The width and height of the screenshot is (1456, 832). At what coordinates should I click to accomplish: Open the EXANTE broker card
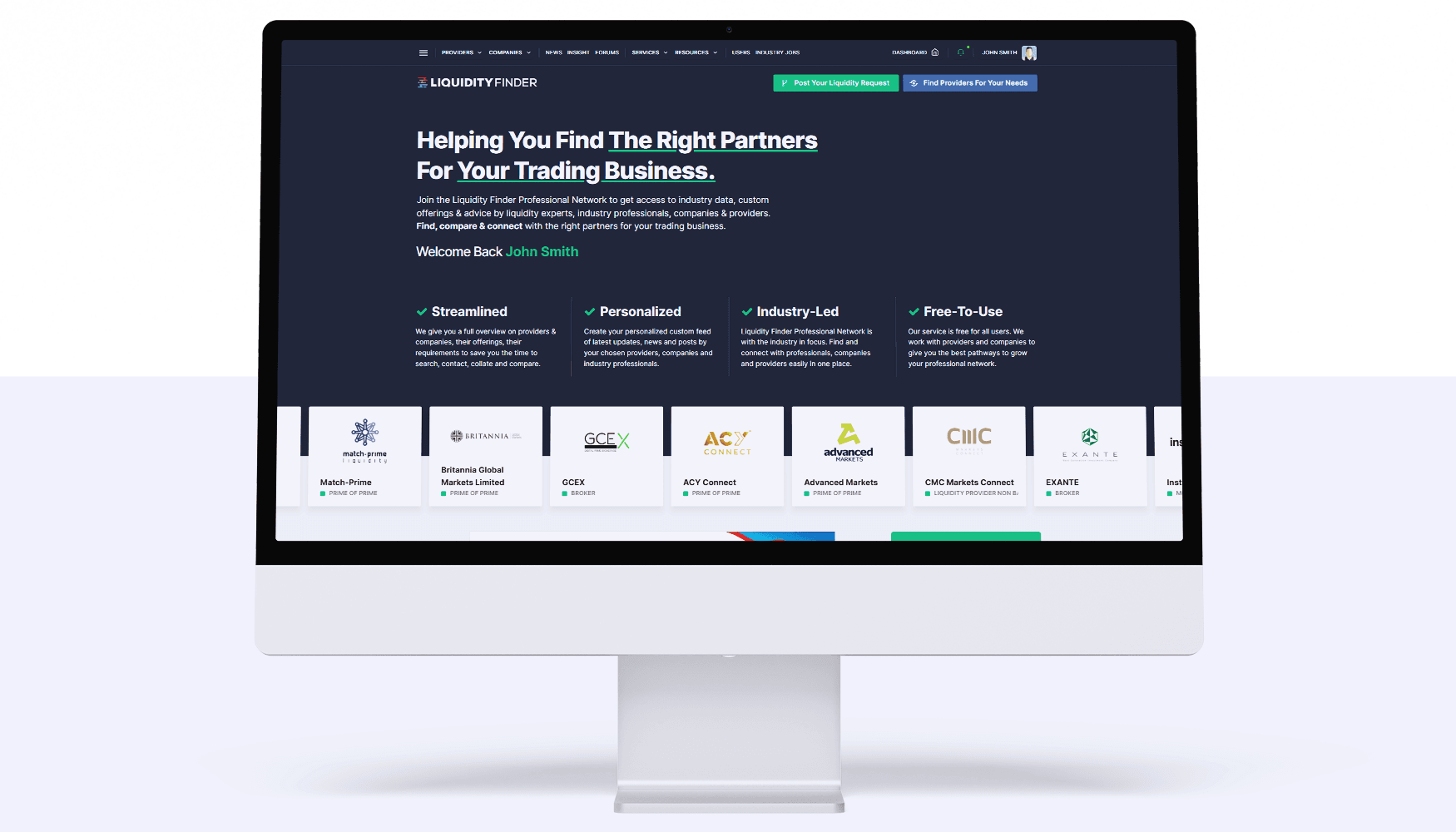tap(1090, 456)
